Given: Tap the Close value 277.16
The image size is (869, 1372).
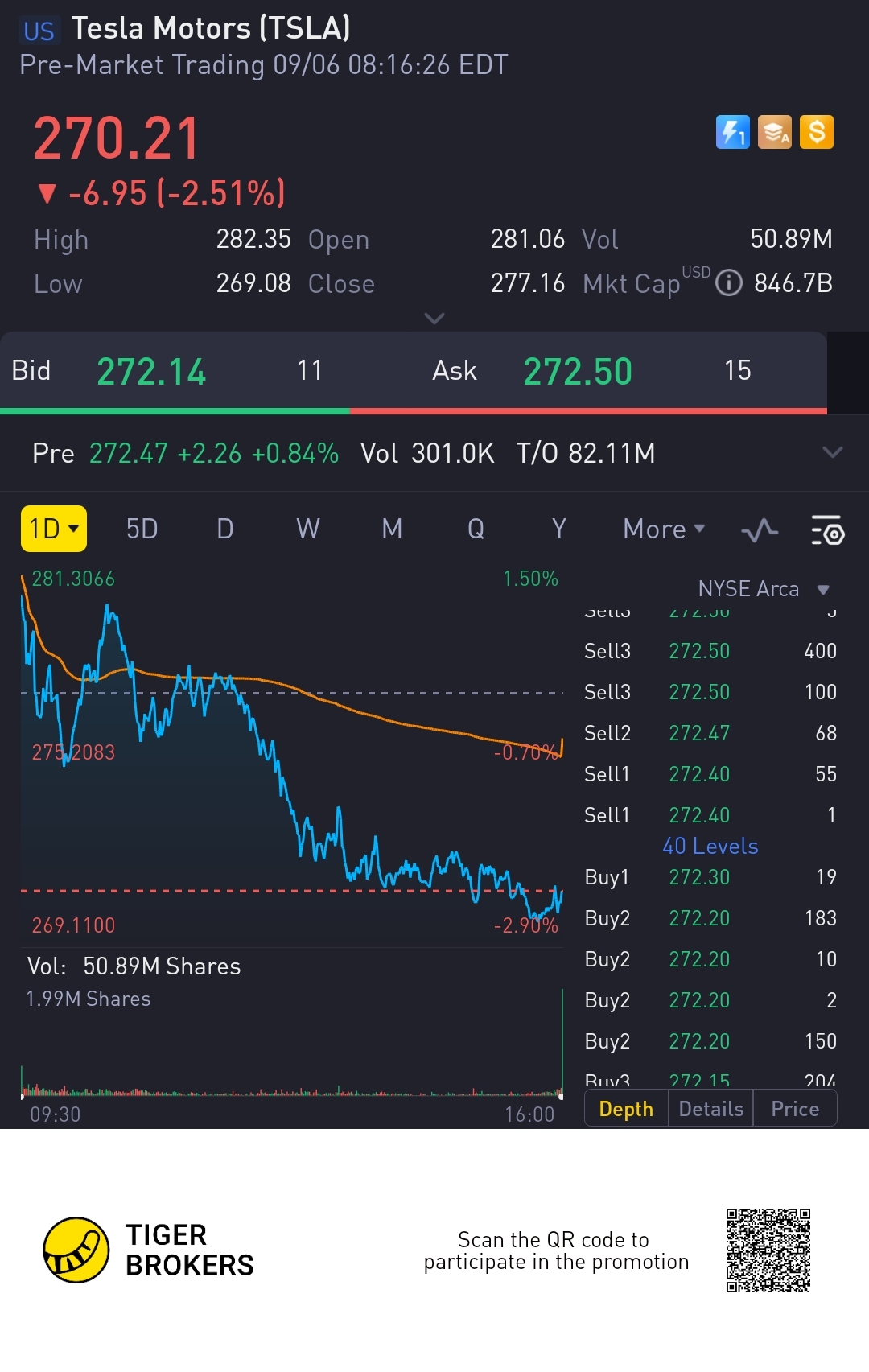Looking at the screenshot, I should pyautogui.click(x=528, y=283).
